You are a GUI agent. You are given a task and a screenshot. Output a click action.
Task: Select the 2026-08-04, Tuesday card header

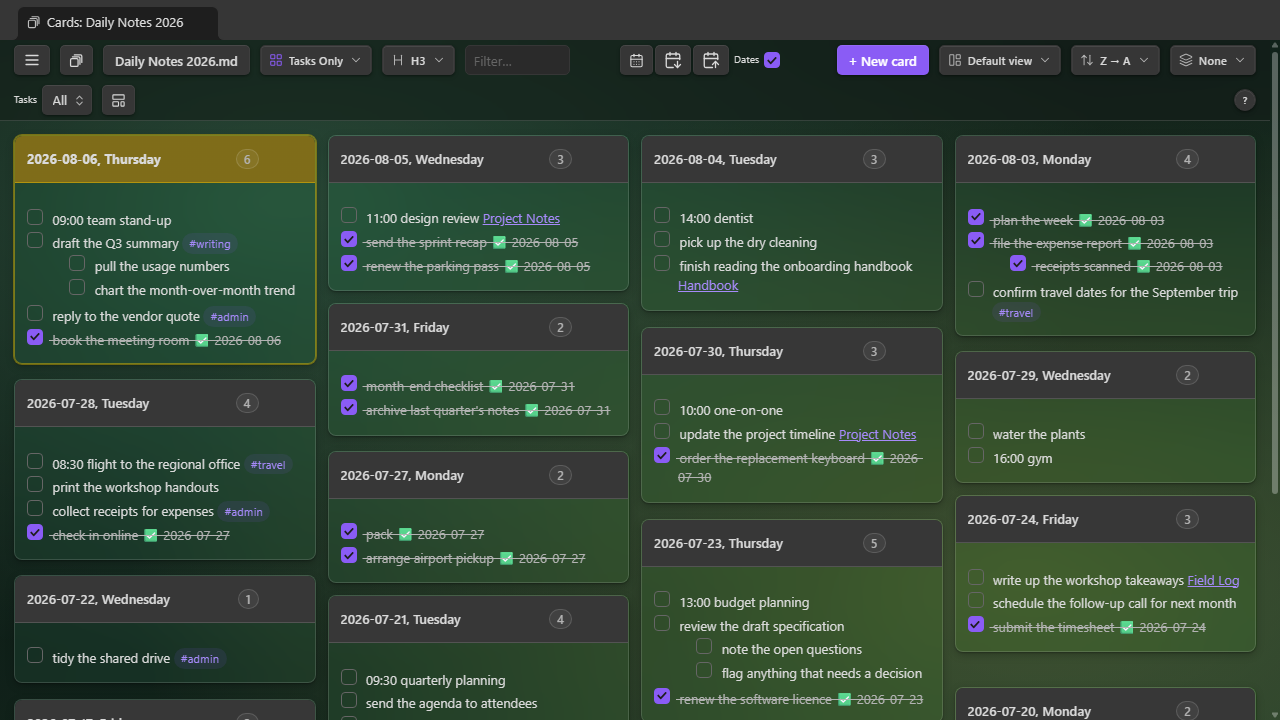792,159
